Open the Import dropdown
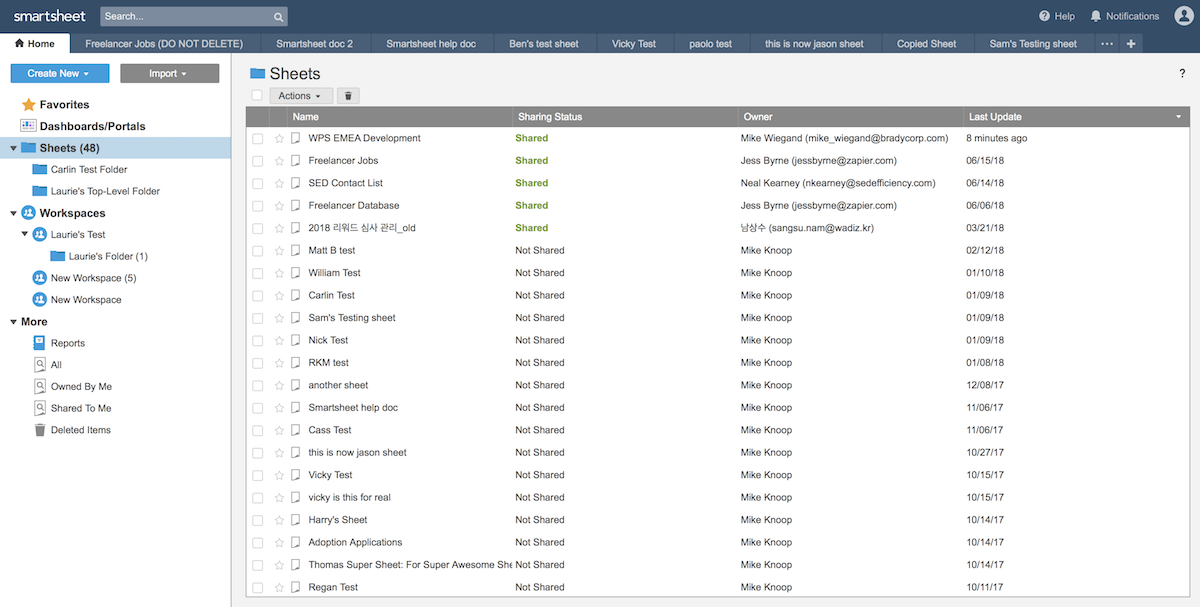1200x607 pixels. 169,74
